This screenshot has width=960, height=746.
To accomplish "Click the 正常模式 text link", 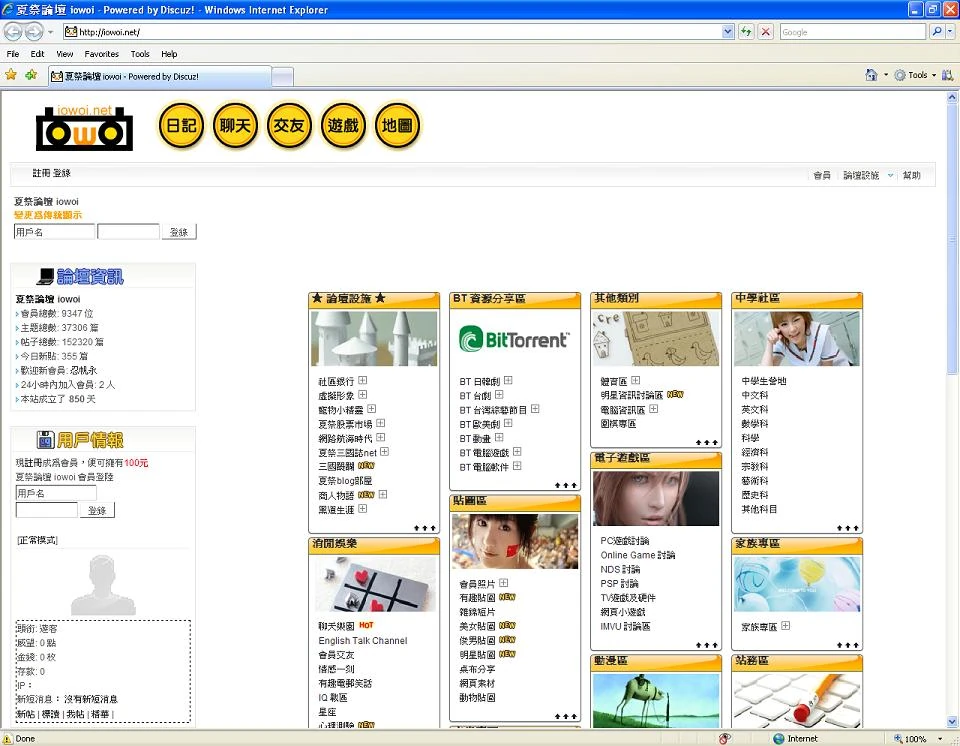I will pyautogui.click(x=37, y=540).
